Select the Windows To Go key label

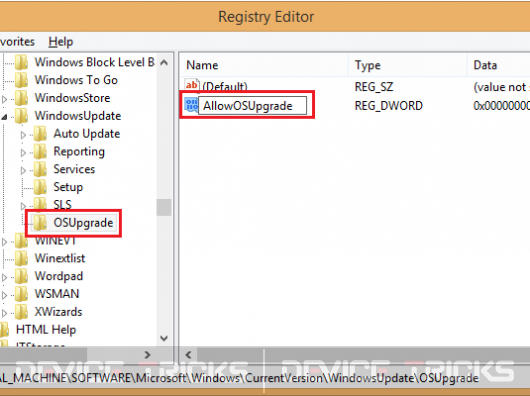coord(76,80)
